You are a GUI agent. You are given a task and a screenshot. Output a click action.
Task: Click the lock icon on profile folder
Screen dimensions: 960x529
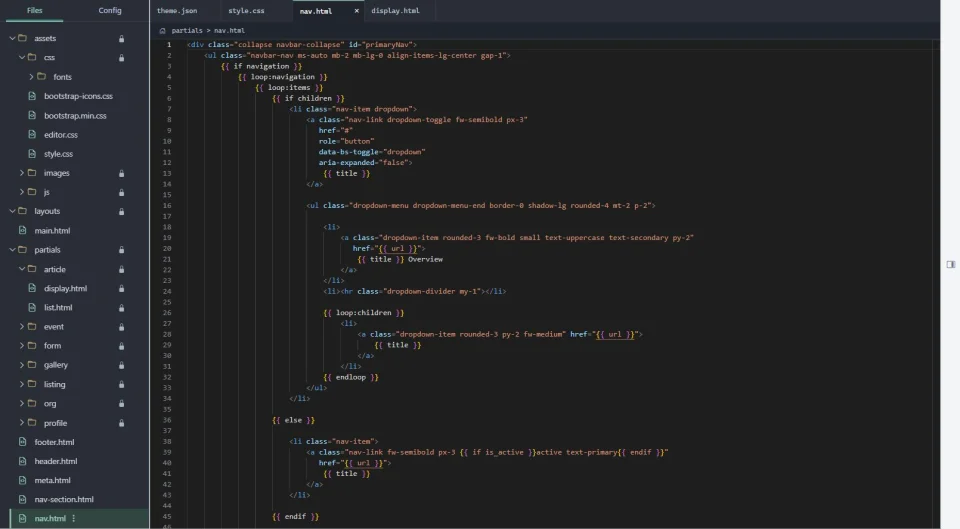(121, 423)
